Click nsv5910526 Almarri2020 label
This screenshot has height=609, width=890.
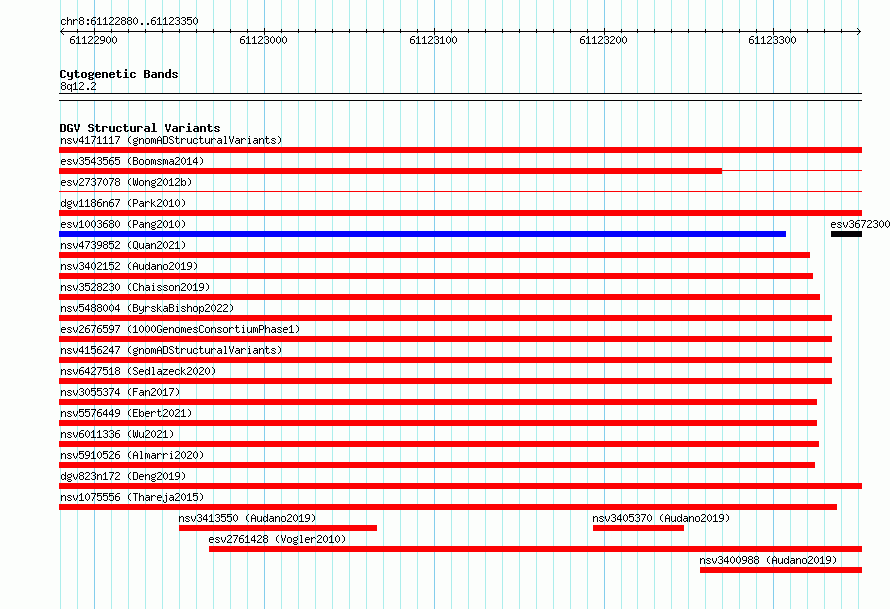[x=132, y=455]
